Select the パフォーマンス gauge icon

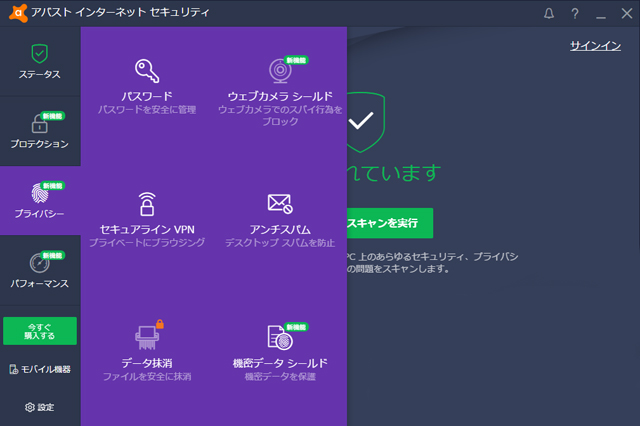point(40,263)
